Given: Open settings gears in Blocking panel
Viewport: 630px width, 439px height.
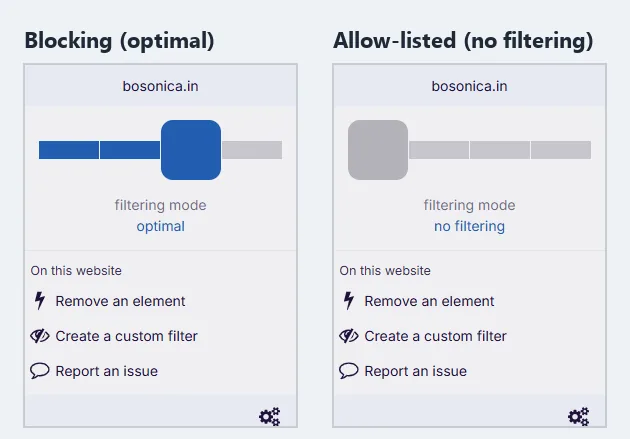Looking at the screenshot, I should click(x=270, y=417).
